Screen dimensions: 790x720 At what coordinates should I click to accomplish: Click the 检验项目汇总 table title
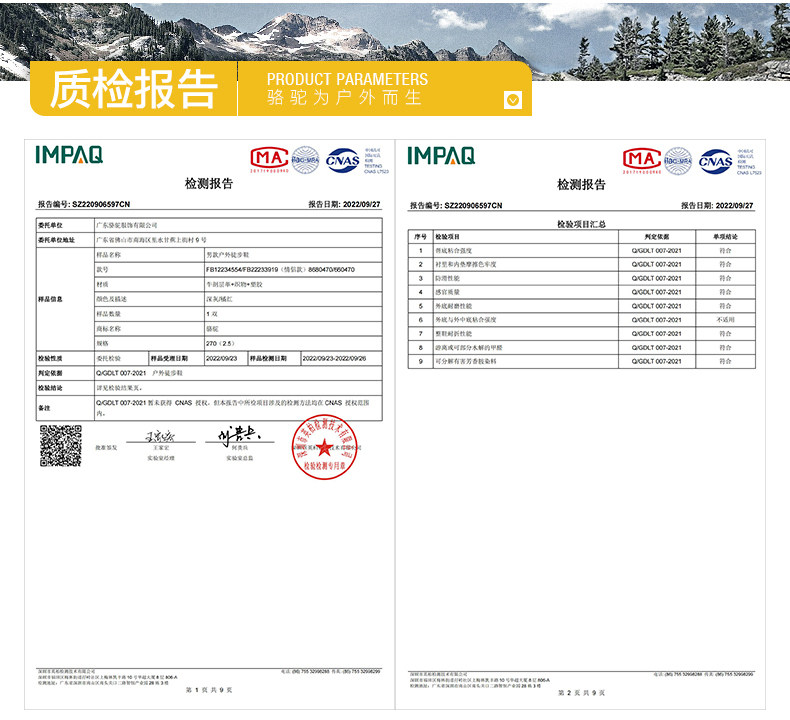(x=581, y=224)
